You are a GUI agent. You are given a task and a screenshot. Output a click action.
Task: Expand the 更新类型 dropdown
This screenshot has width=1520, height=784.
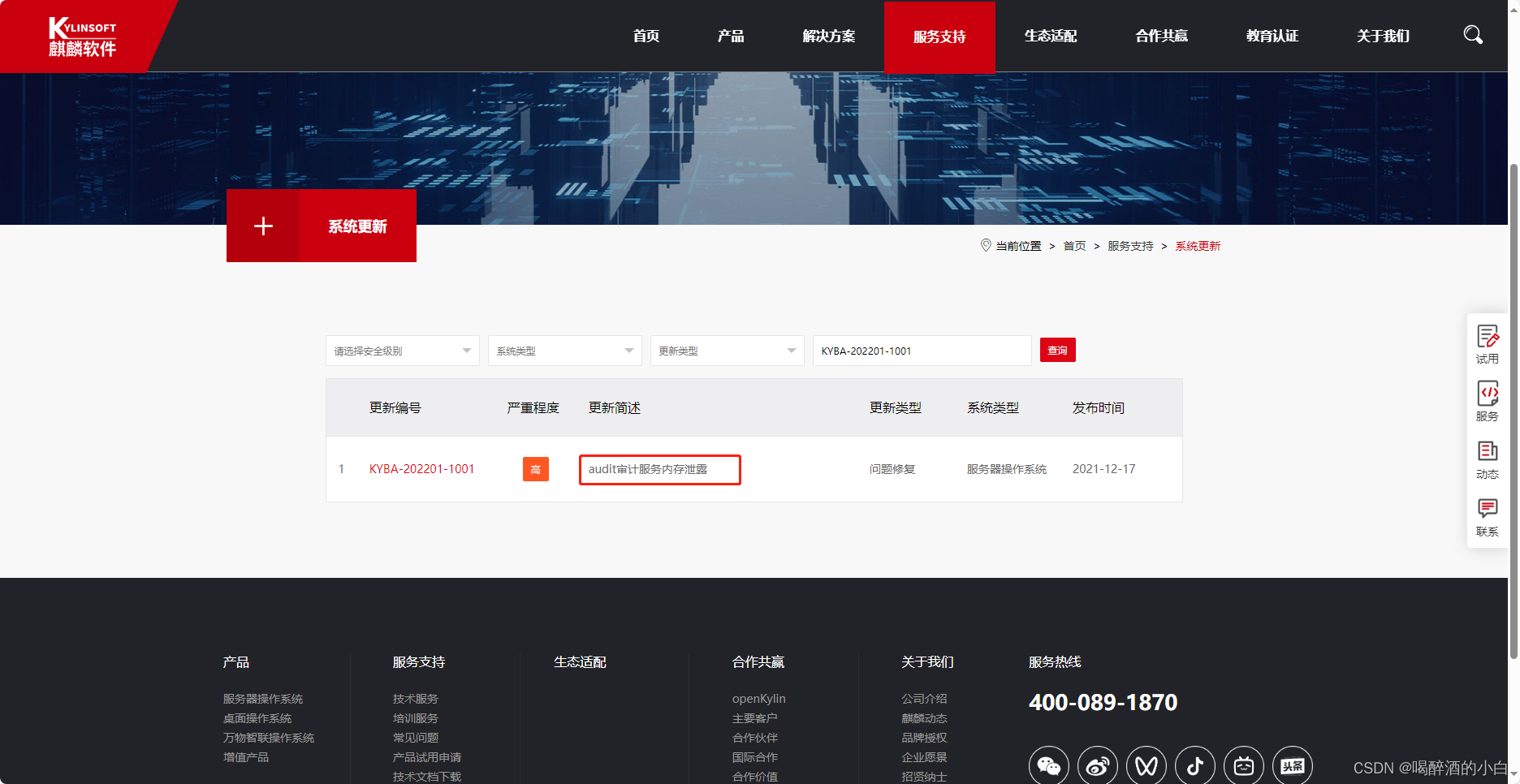[727, 350]
